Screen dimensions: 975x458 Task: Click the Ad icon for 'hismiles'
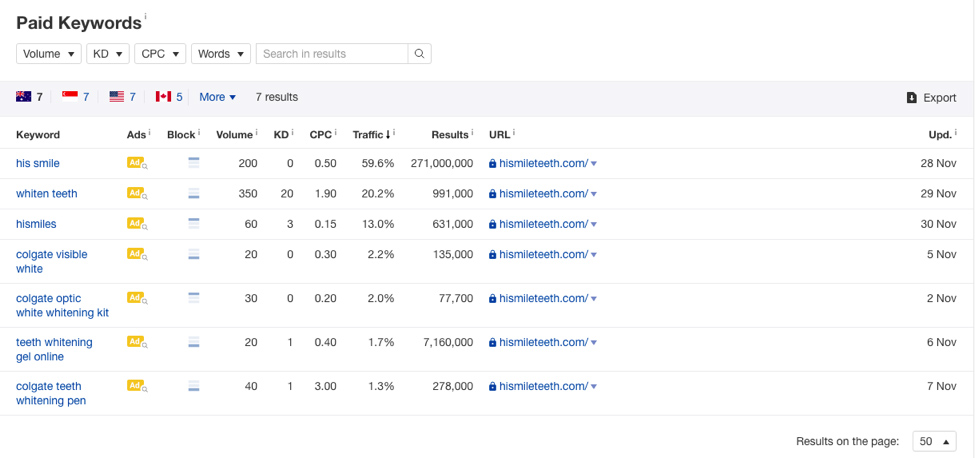[137, 224]
